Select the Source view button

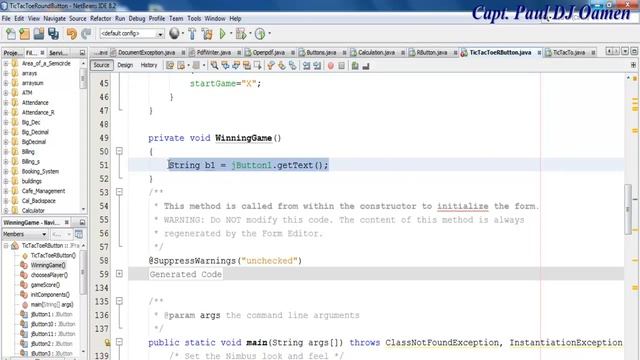(x=101, y=65)
